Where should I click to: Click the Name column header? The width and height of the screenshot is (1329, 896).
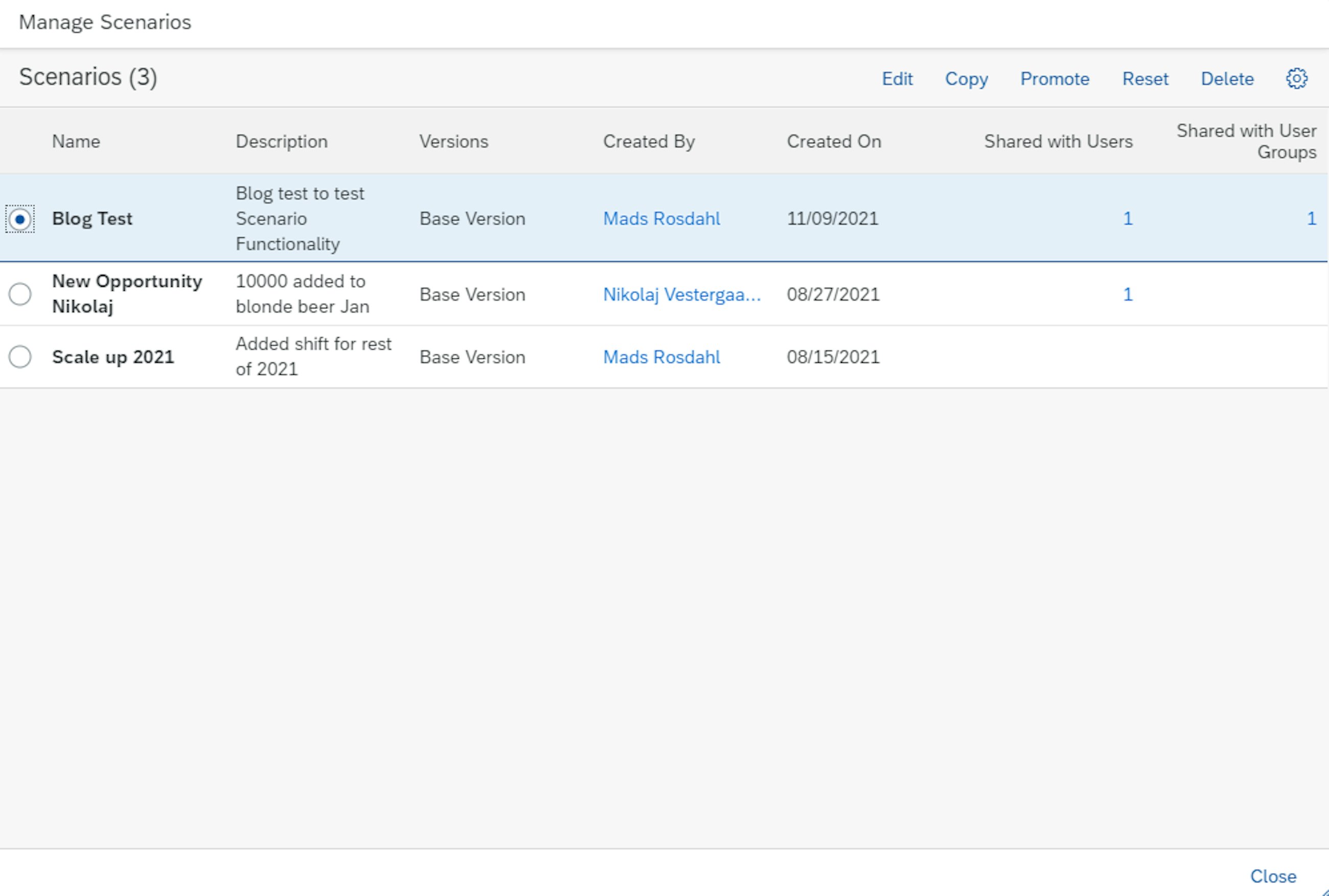[x=76, y=142]
